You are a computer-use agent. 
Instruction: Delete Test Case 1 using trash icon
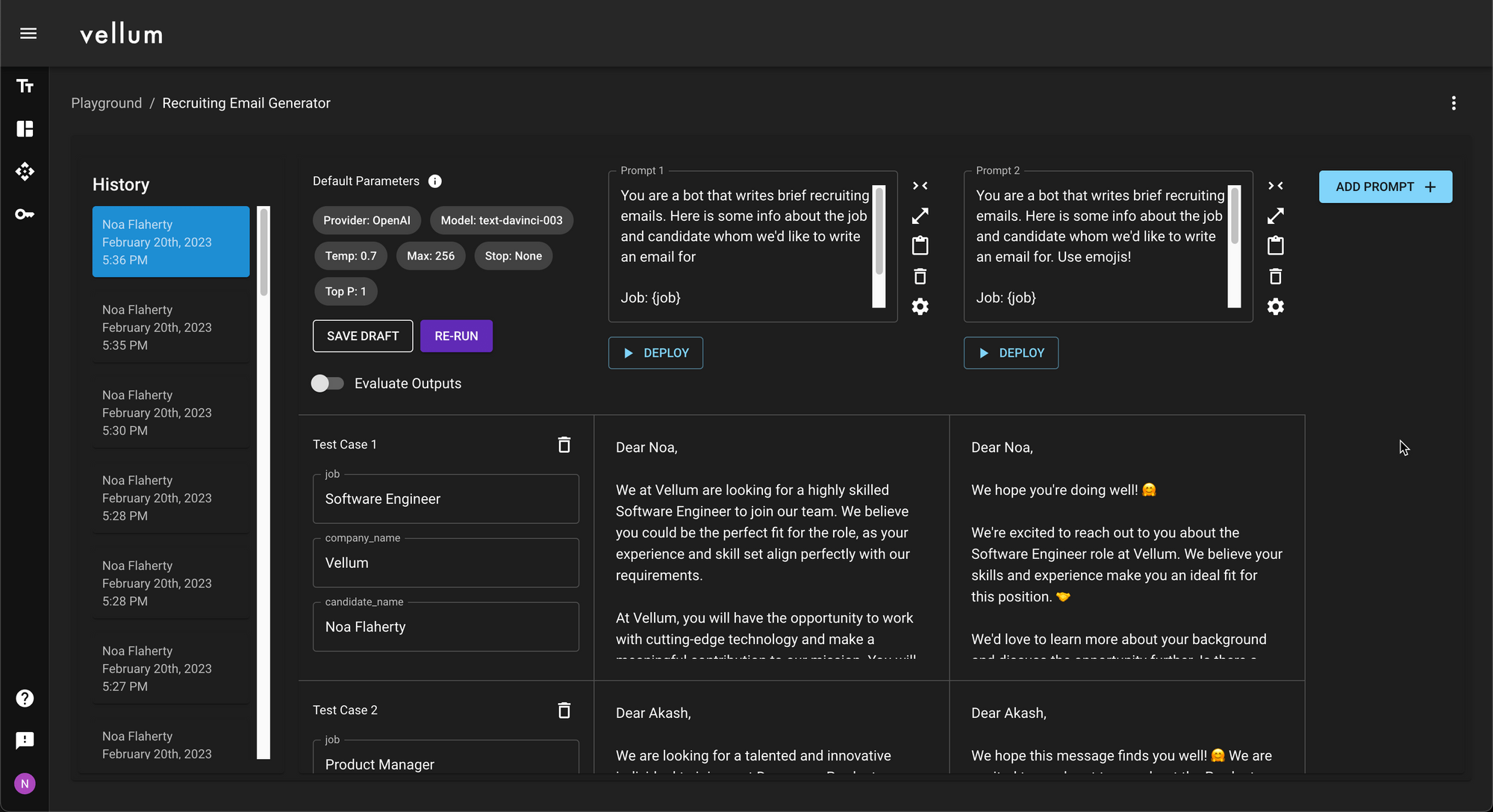point(564,444)
